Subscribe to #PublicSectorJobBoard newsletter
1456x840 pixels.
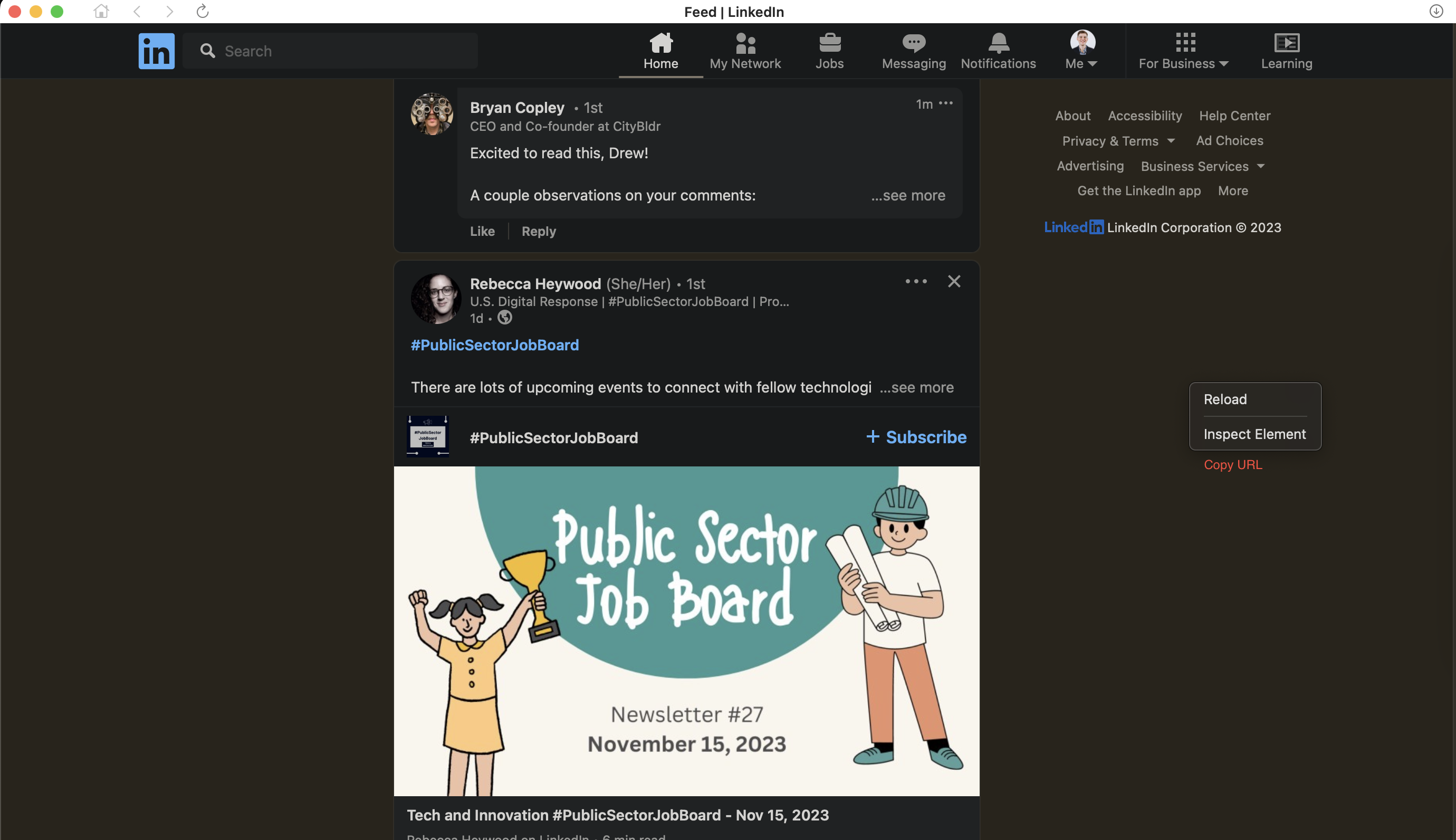click(x=916, y=437)
